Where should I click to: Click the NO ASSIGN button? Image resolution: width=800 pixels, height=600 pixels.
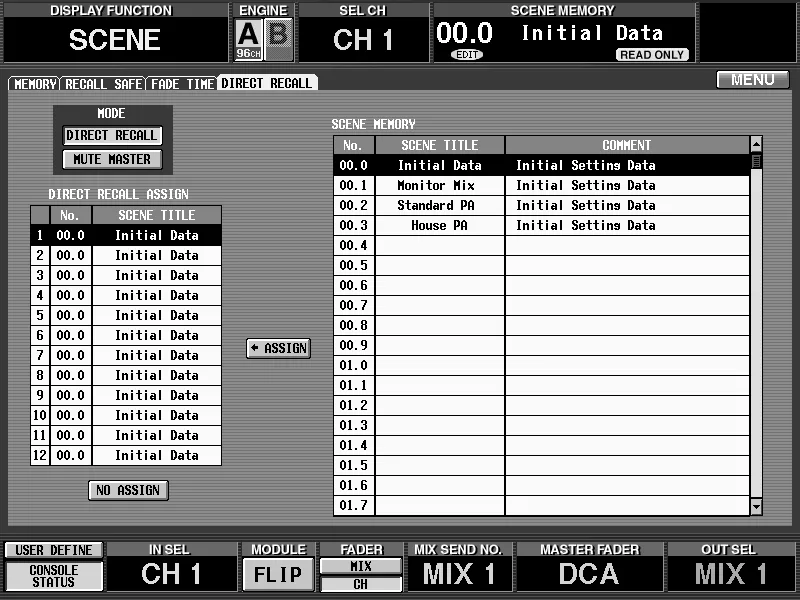[x=128, y=490]
